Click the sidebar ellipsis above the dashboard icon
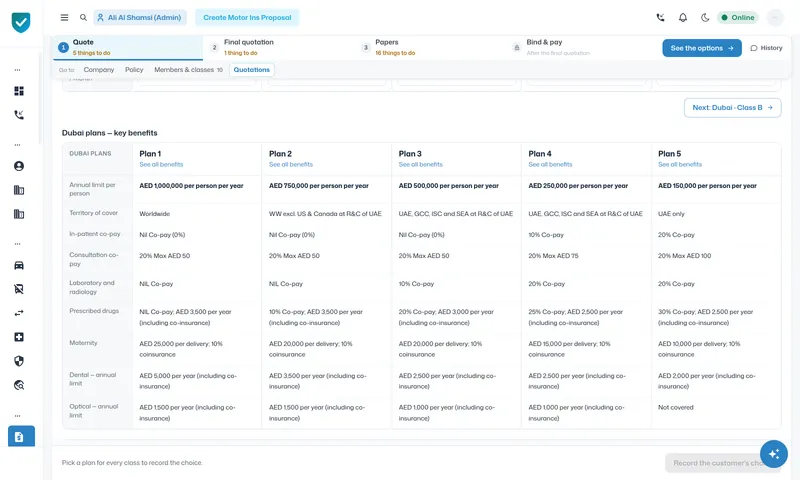The height and width of the screenshot is (480, 800). pyautogui.click(x=17, y=70)
